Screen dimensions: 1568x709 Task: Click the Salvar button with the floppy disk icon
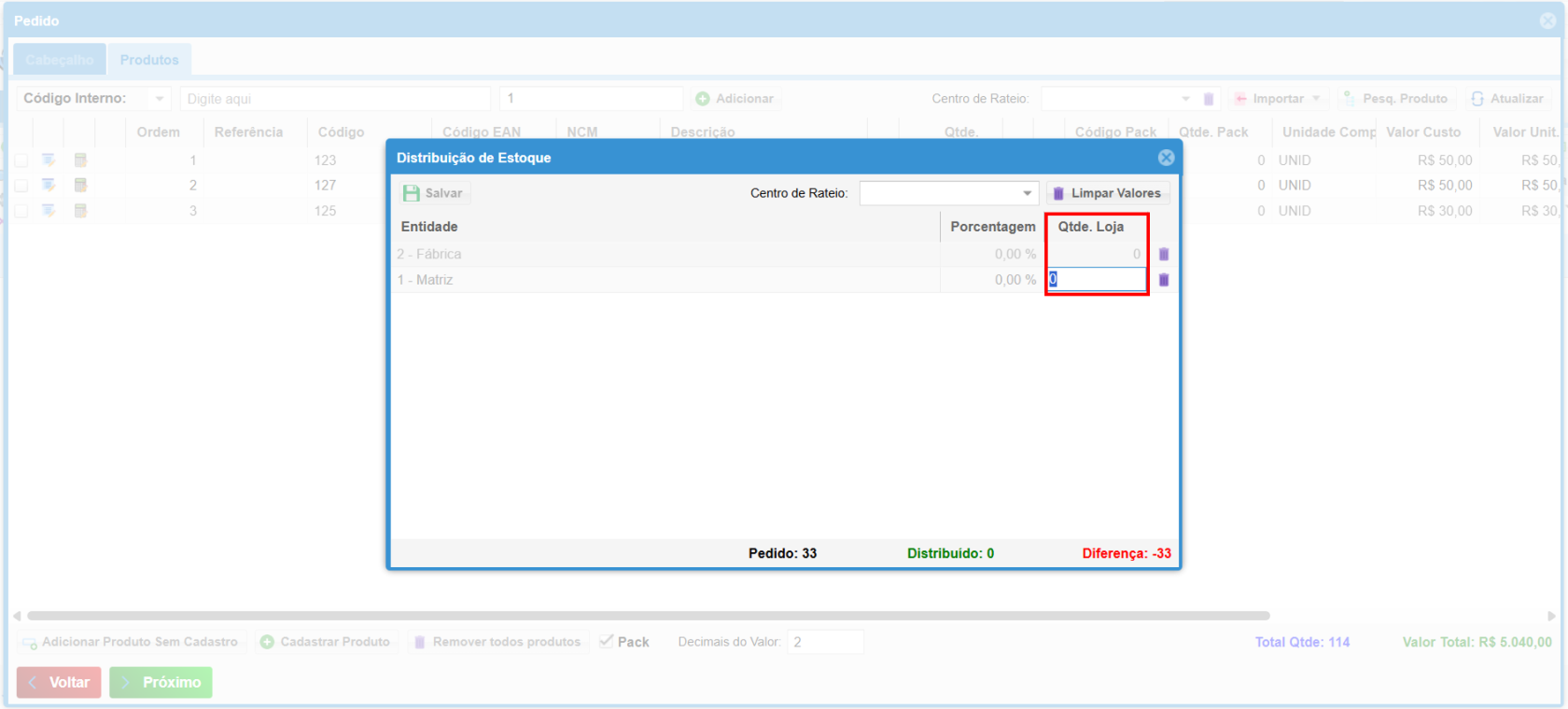coord(433,193)
